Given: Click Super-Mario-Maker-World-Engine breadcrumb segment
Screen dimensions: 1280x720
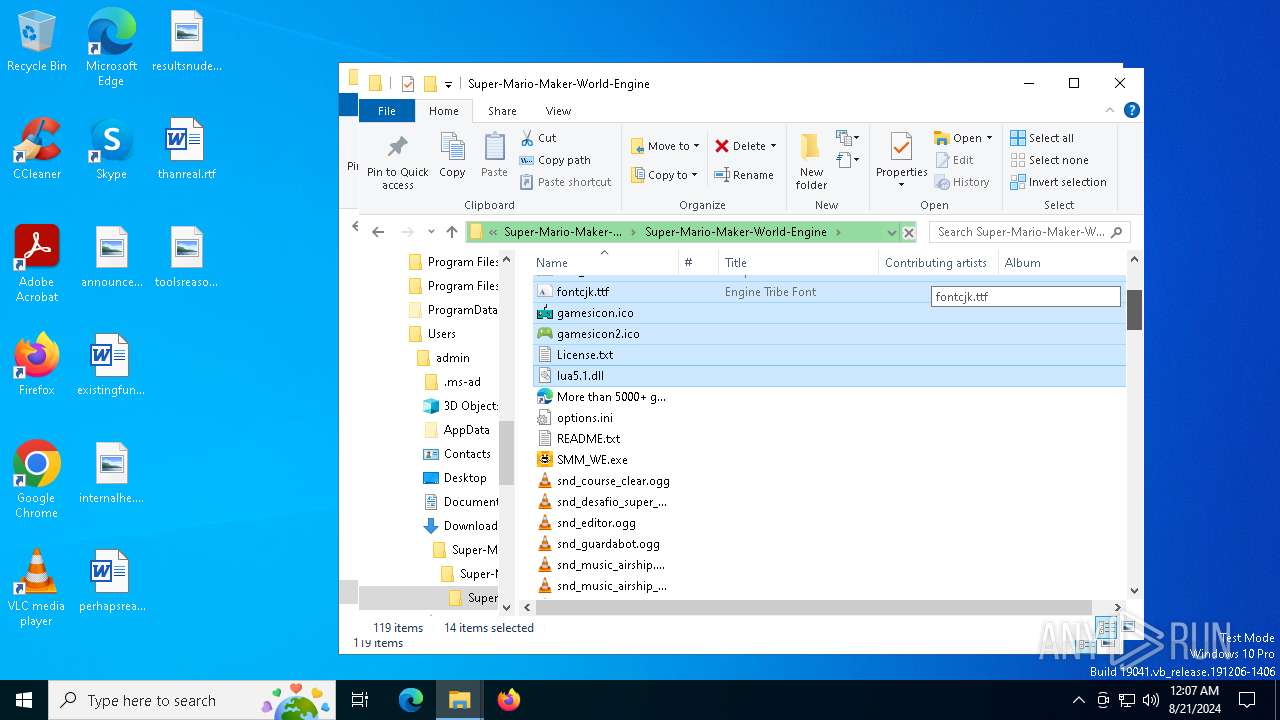Looking at the screenshot, I should tap(735, 232).
